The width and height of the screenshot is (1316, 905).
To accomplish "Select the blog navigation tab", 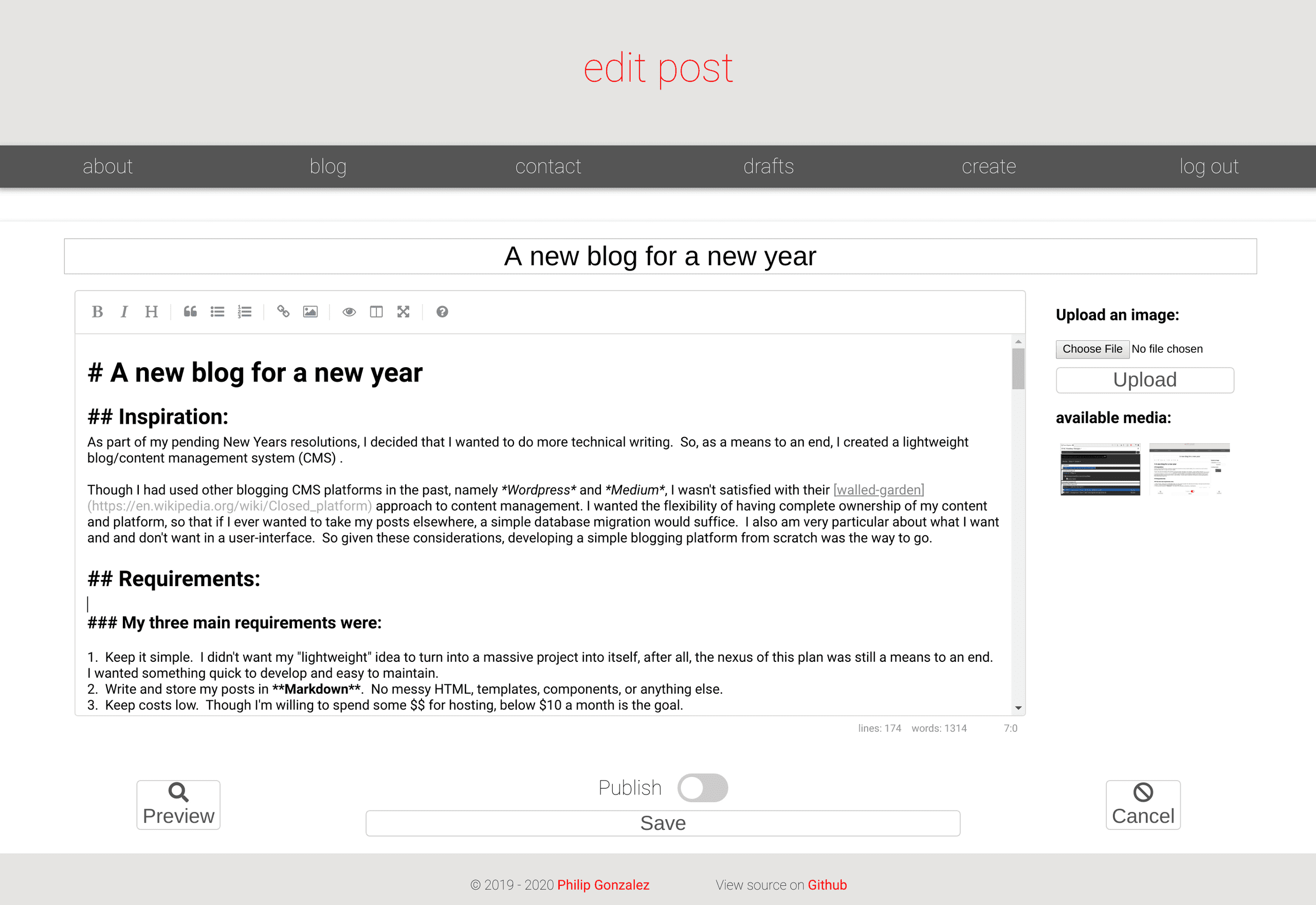I will (x=329, y=166).
